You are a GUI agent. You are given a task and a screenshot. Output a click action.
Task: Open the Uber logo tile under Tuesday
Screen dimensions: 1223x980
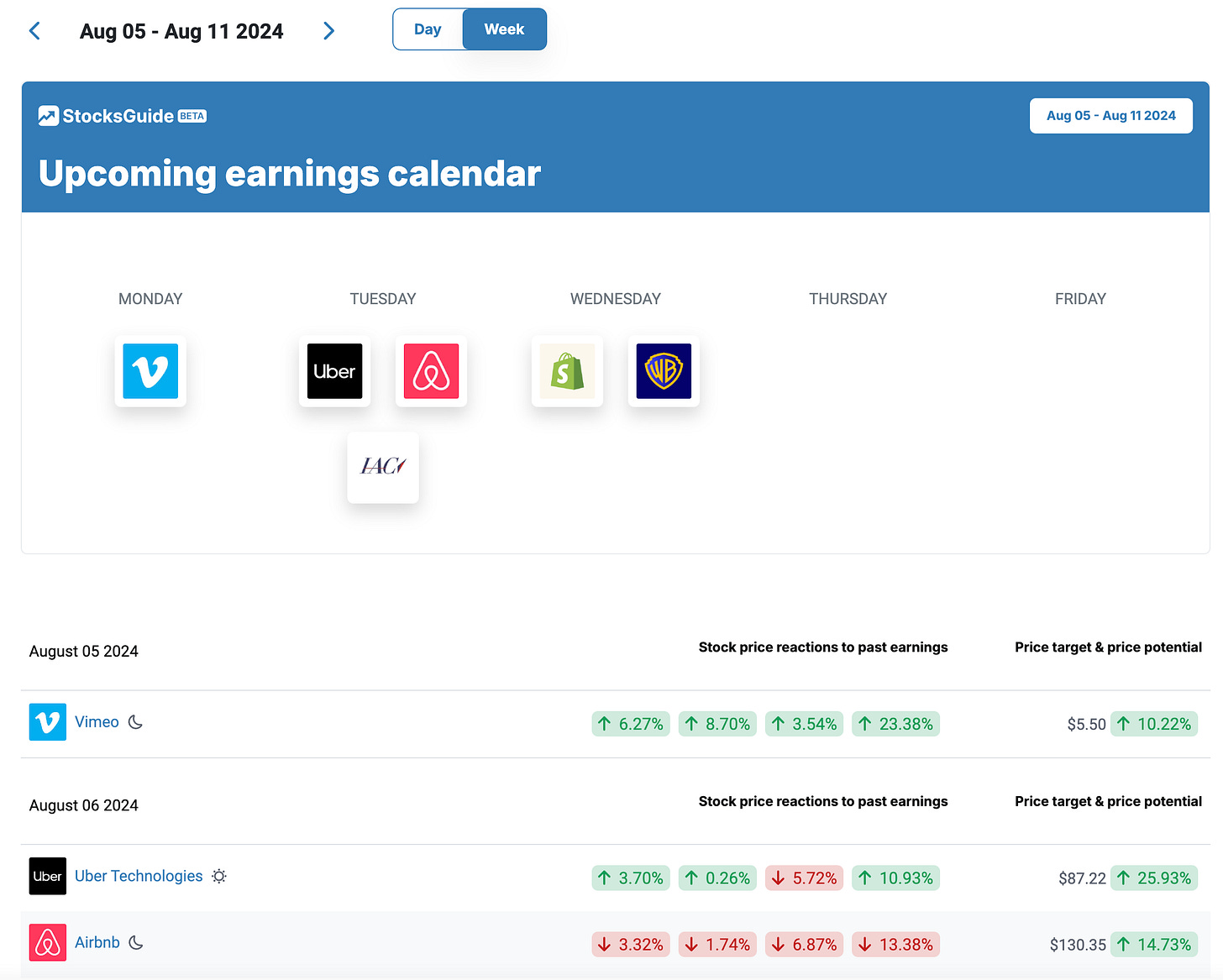coord(334,371)
